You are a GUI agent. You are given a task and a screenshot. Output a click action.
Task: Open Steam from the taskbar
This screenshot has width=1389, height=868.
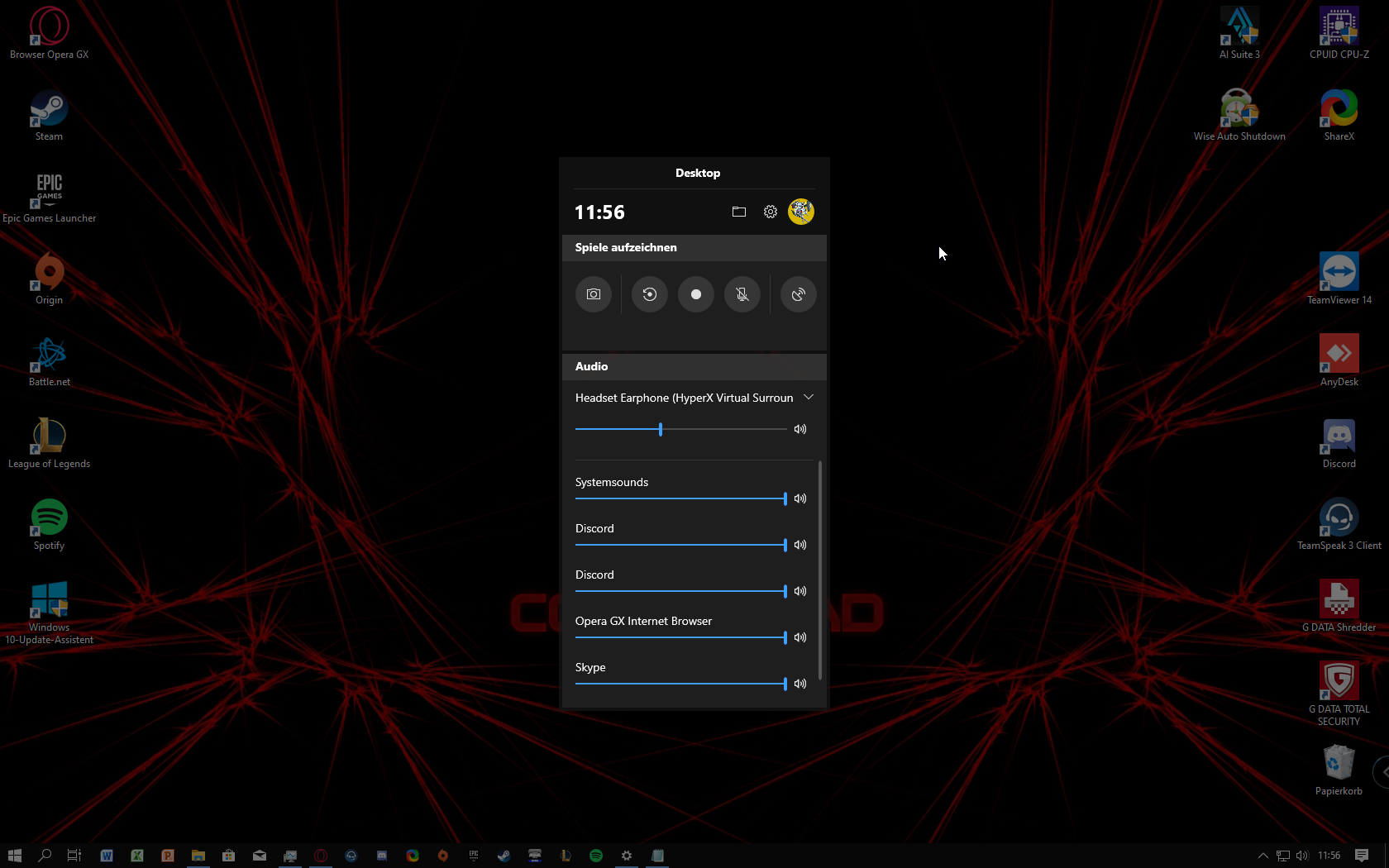504,856
